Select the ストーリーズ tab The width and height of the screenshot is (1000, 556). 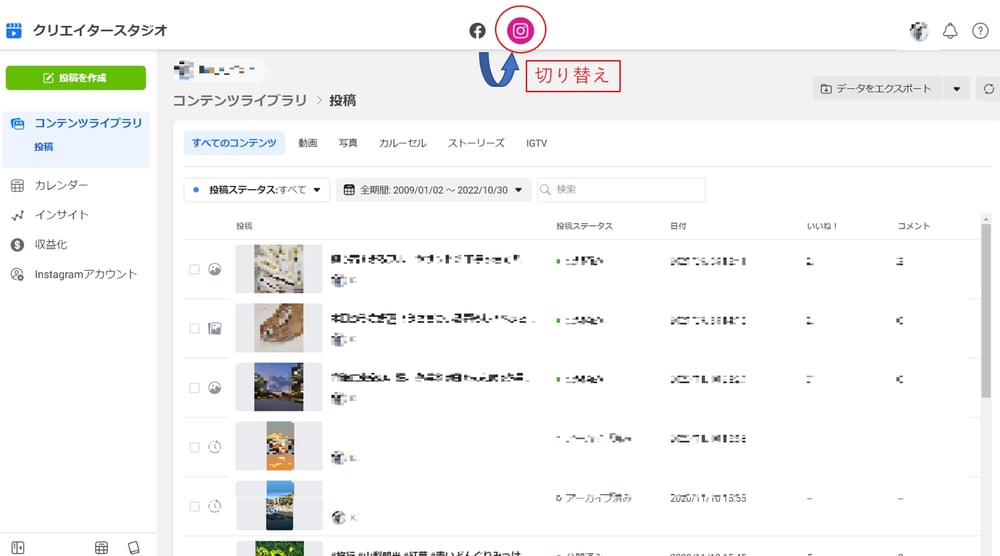[476, 143]
